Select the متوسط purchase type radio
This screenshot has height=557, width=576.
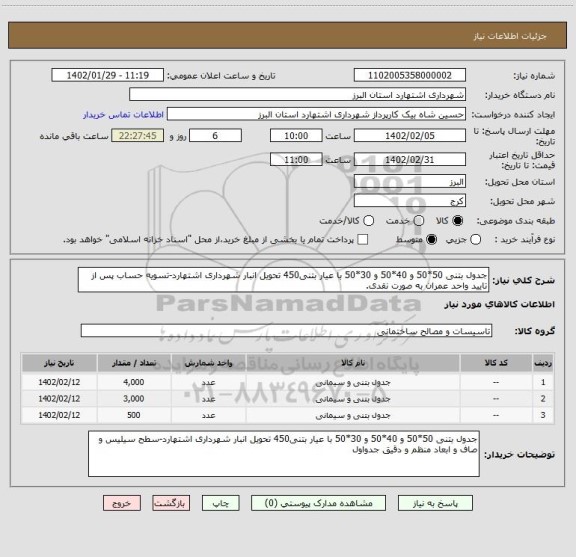point(431,240)
